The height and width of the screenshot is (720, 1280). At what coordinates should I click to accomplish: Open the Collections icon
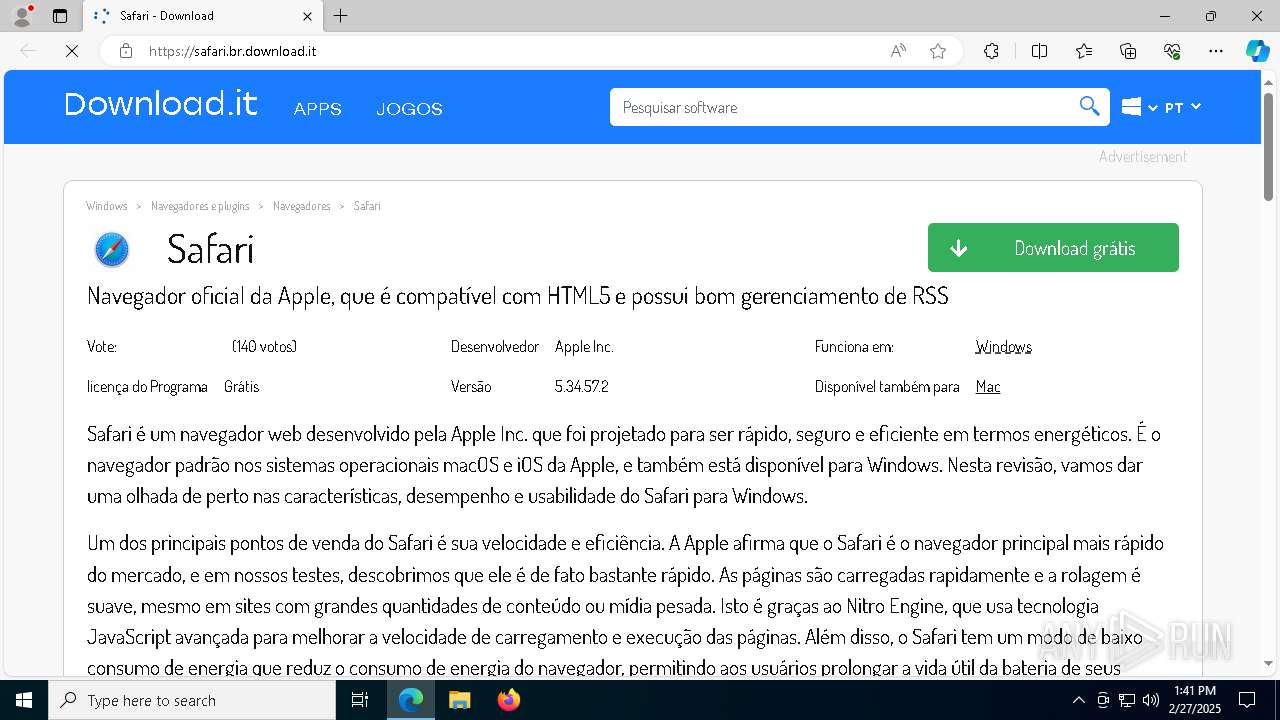point(1128,51)
